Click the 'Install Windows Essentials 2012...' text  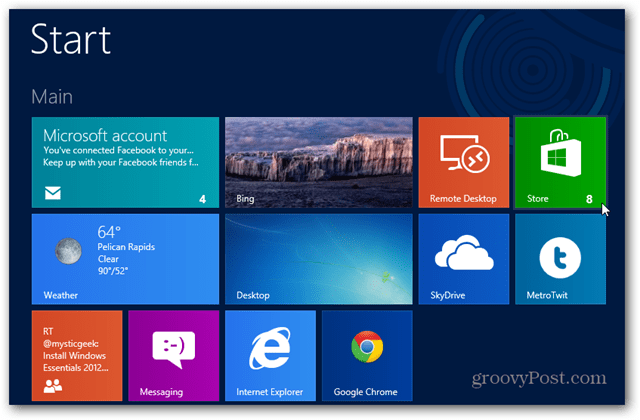click(76, 362)
